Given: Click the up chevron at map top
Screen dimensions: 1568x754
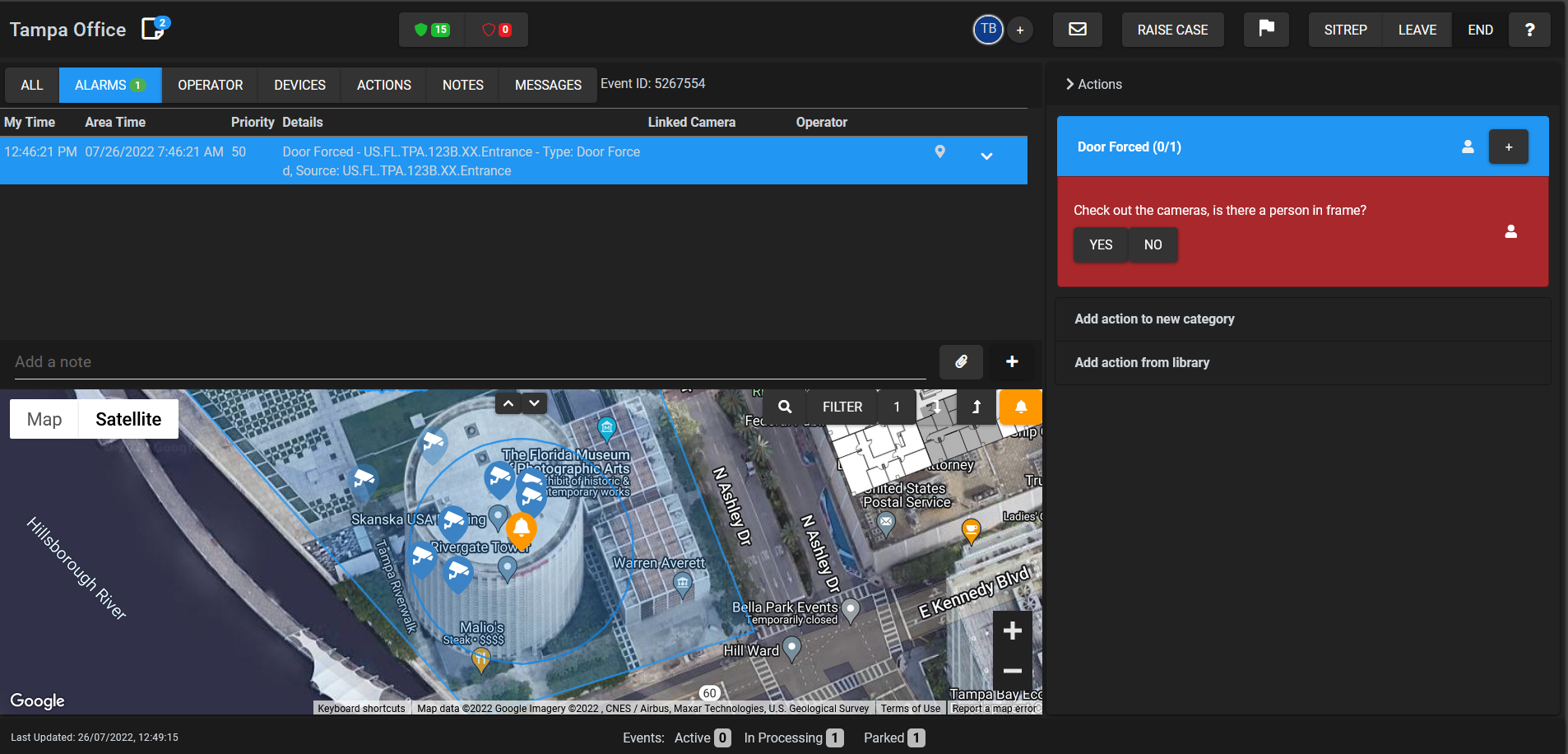Looking at the screenshot, I should pyautogui.click(x=508, y=403).
